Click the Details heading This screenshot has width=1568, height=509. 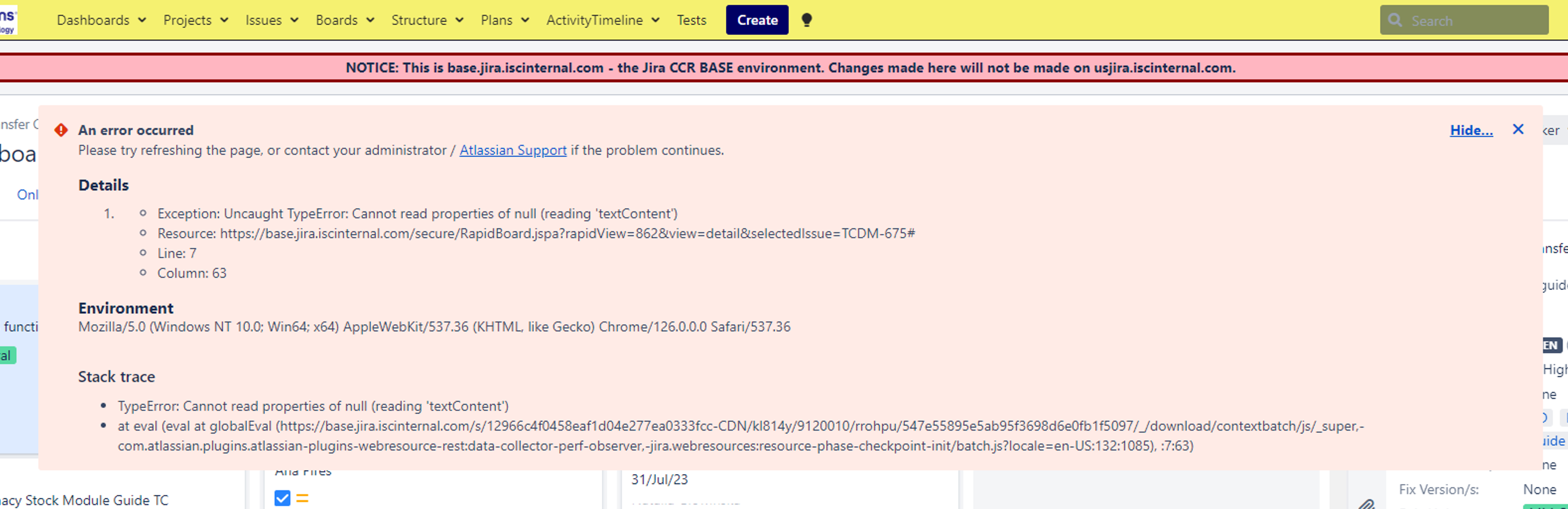pos(103,185)
